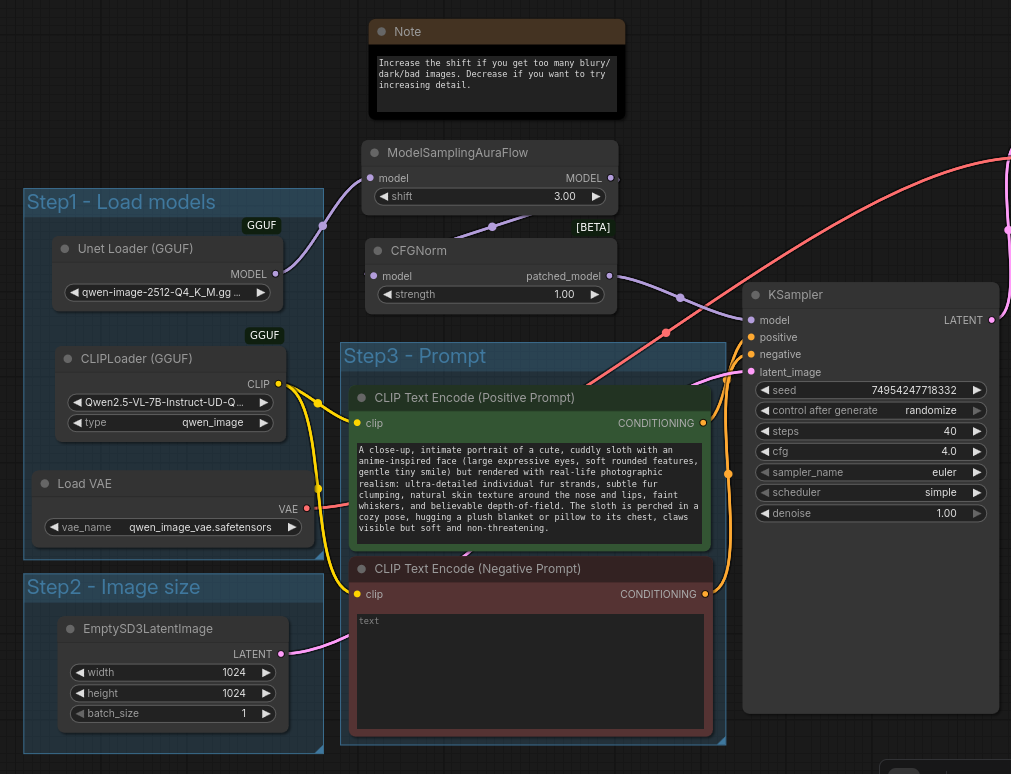Click the resize corner of Step2 Image size group

click(x=318, y=747)
